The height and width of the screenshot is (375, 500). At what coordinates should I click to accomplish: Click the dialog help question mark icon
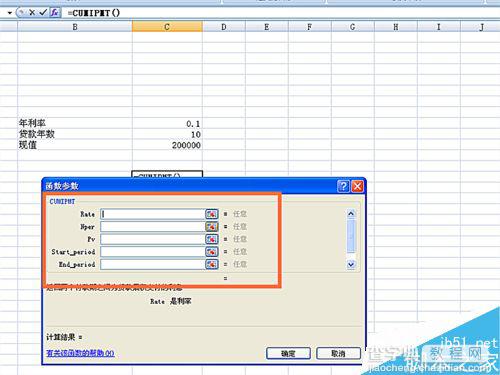[343, 186]
